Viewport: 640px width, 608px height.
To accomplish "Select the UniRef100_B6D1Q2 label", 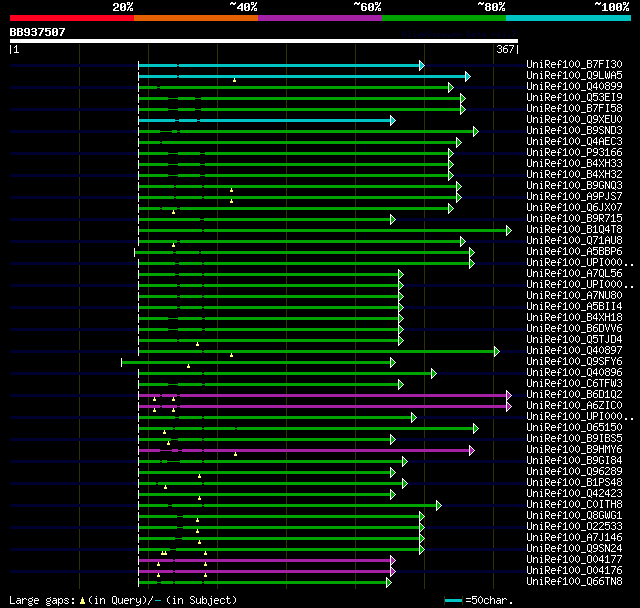I will (x=574, y=395).
